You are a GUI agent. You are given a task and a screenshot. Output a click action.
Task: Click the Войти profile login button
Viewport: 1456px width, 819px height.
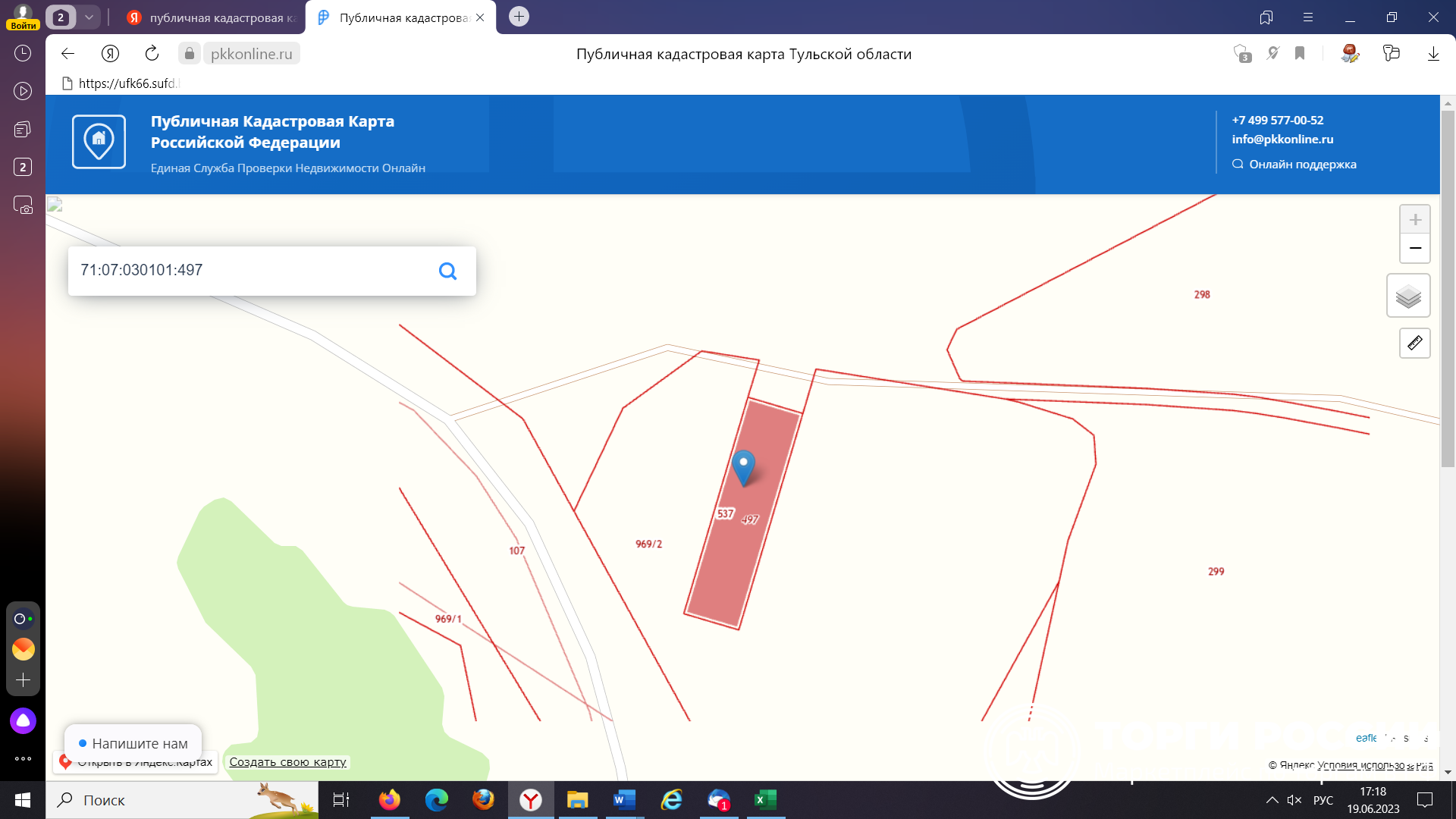(x=24, y=16)
